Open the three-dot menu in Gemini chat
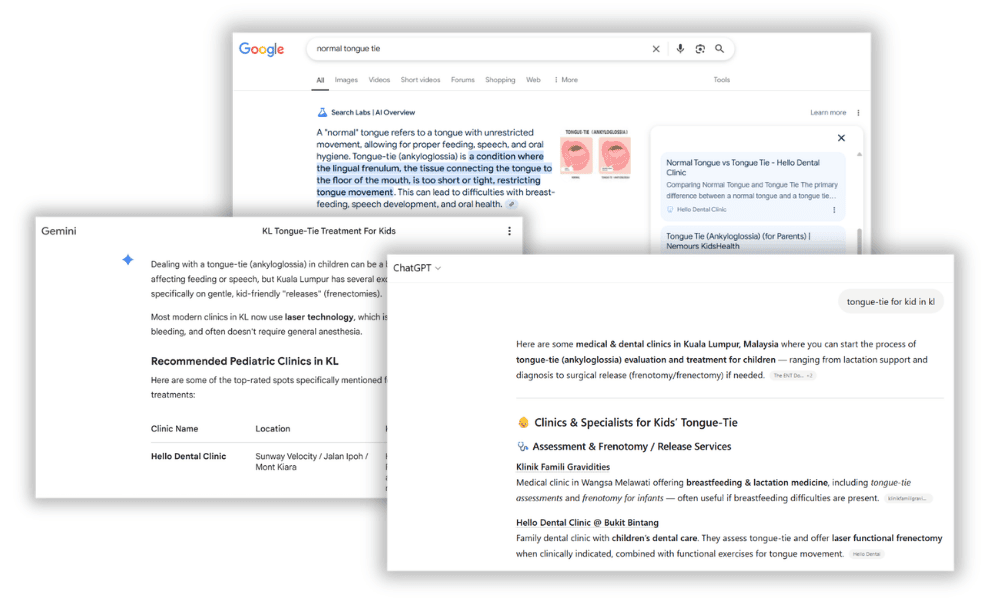Screen dimensions: 1000x600 [510, 231]
